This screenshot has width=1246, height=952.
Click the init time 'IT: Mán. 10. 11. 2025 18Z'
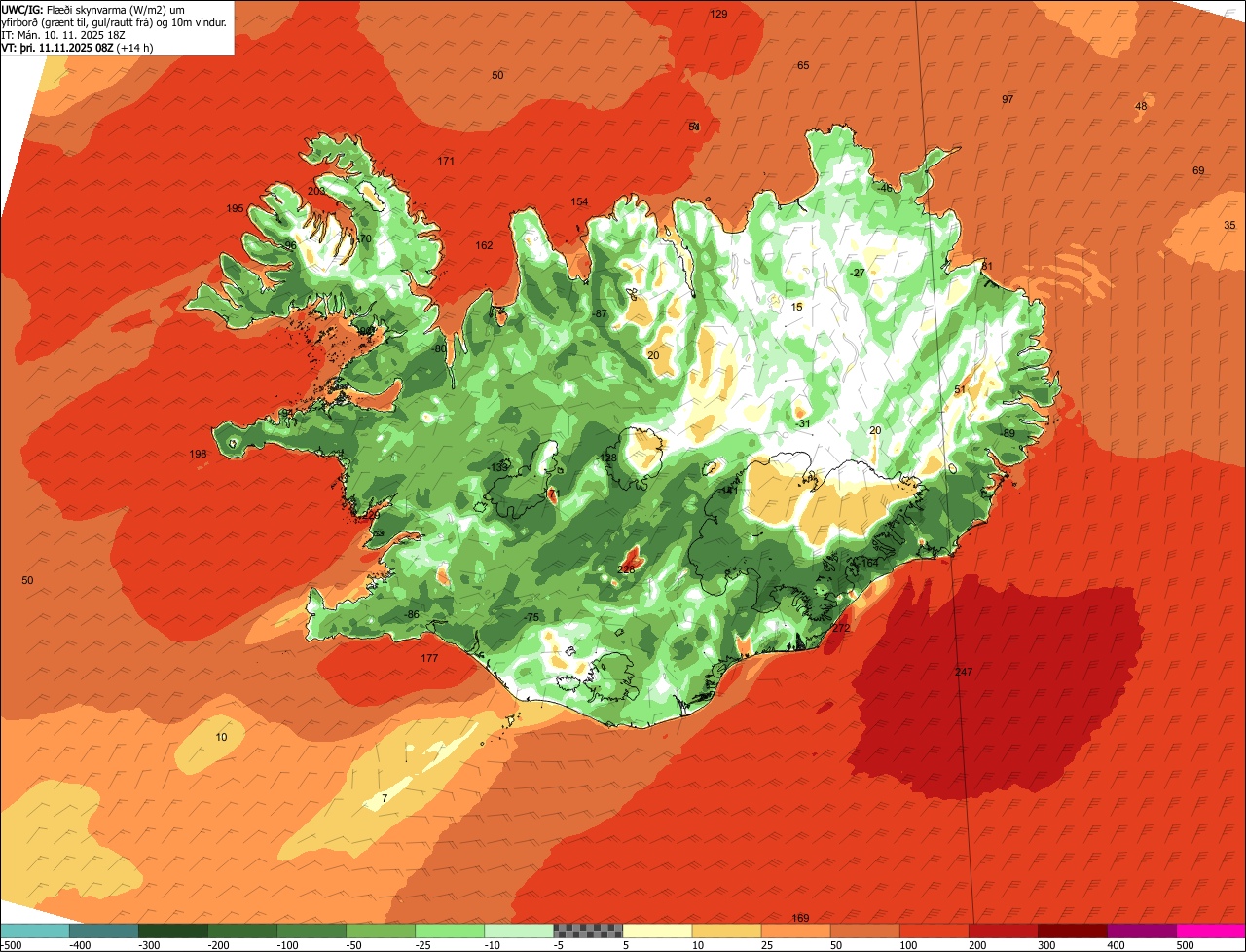click(x=62, y=34)
